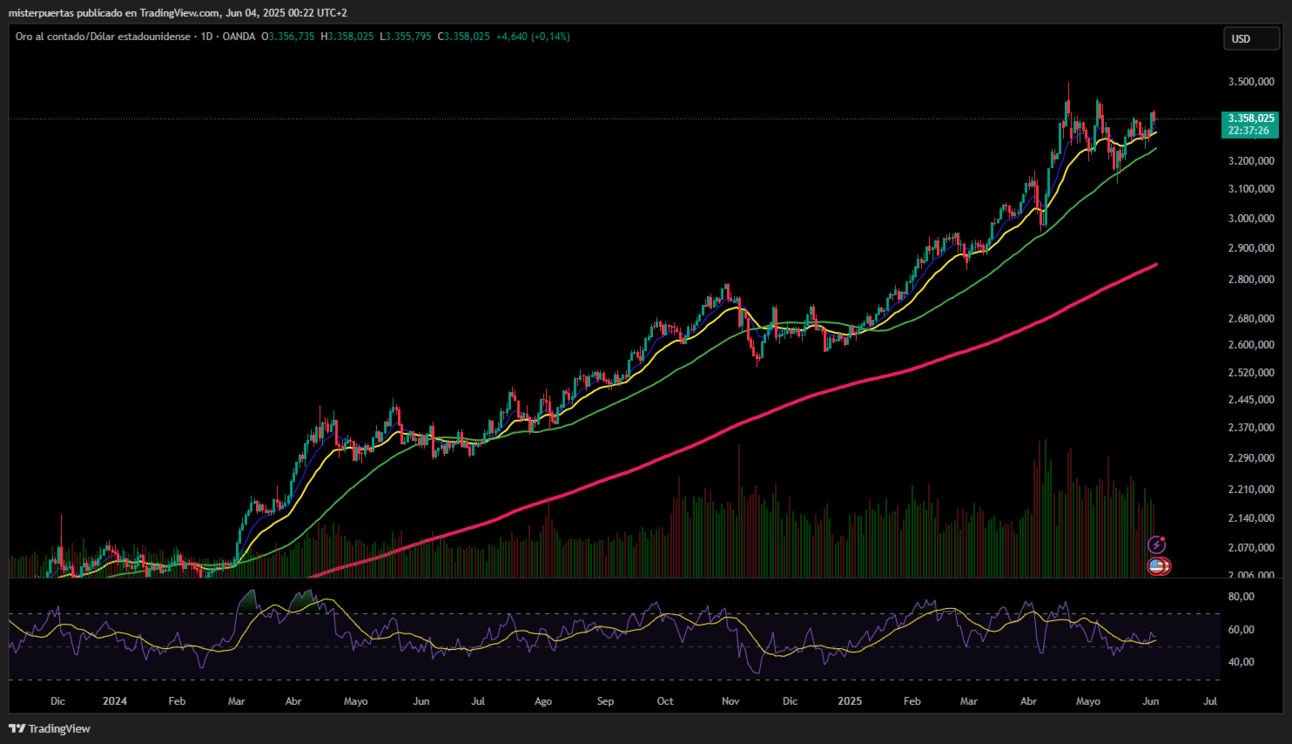Click the green current price label 3.358,025

pyautogui.click(x=1251, y=118)
